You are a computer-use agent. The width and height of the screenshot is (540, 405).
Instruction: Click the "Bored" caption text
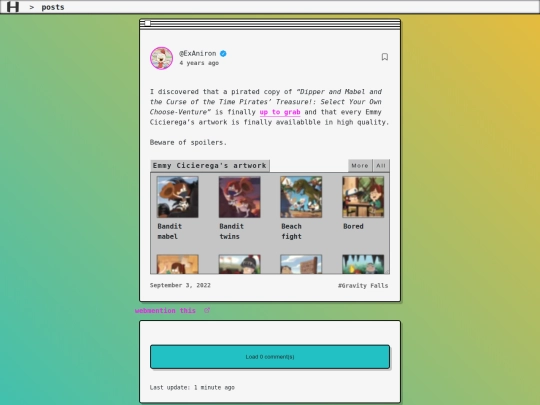[x=353, y=226]
